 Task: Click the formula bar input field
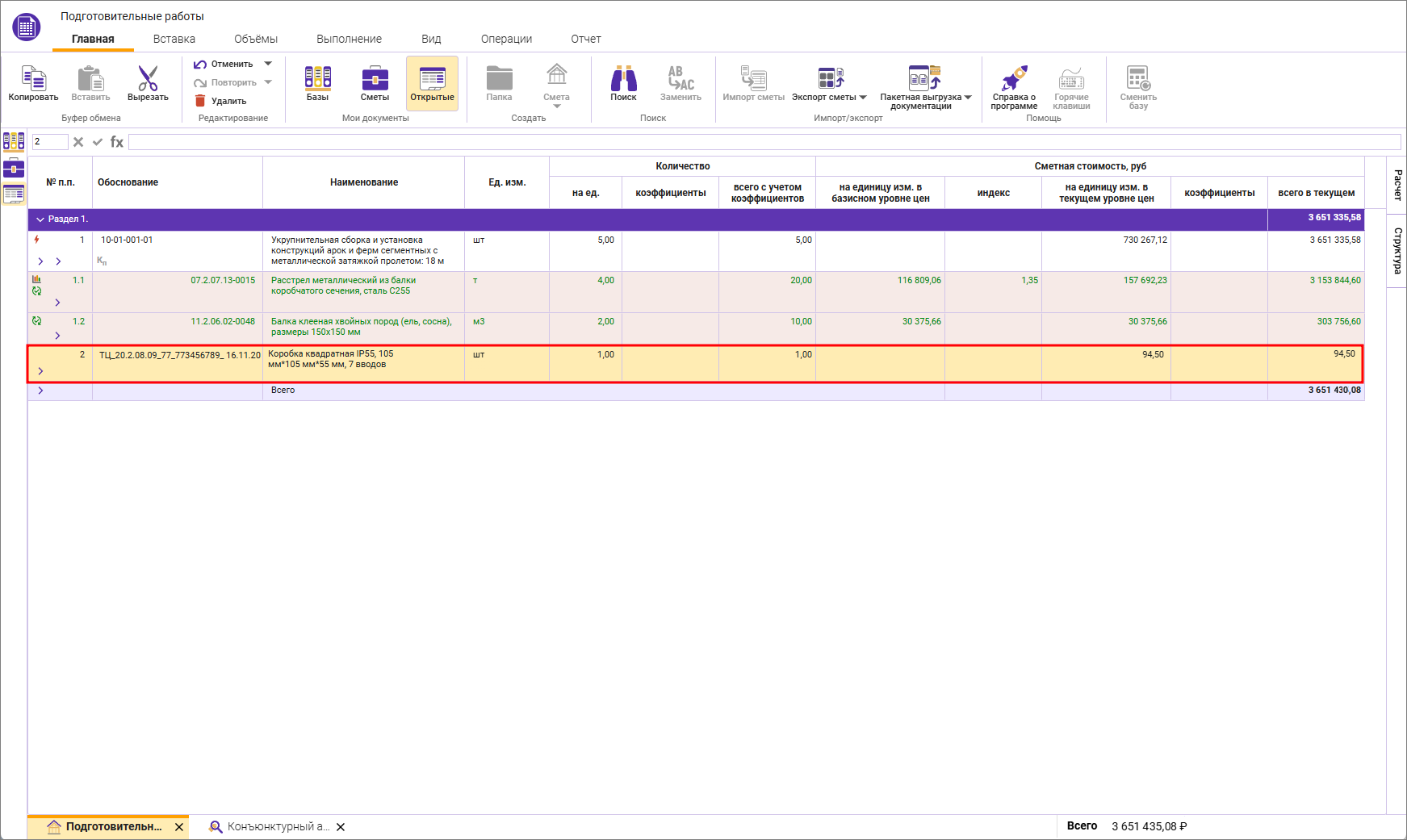click(x=764, y=142)
